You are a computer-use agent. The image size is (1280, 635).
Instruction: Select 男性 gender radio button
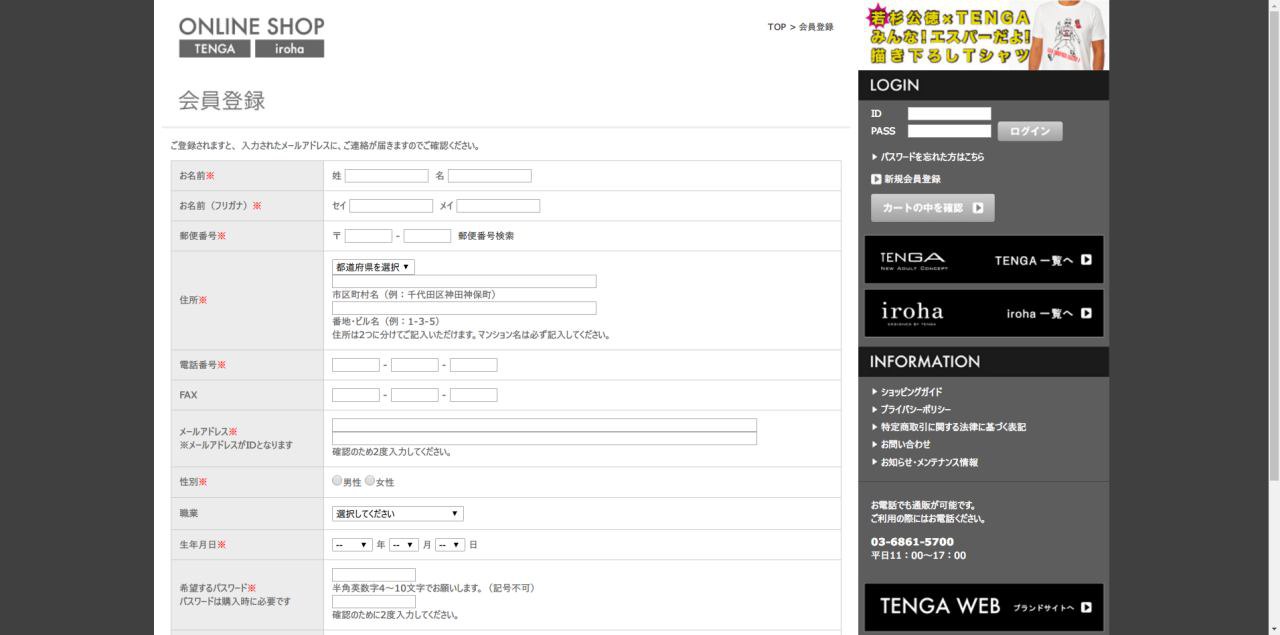pos(338,481)
